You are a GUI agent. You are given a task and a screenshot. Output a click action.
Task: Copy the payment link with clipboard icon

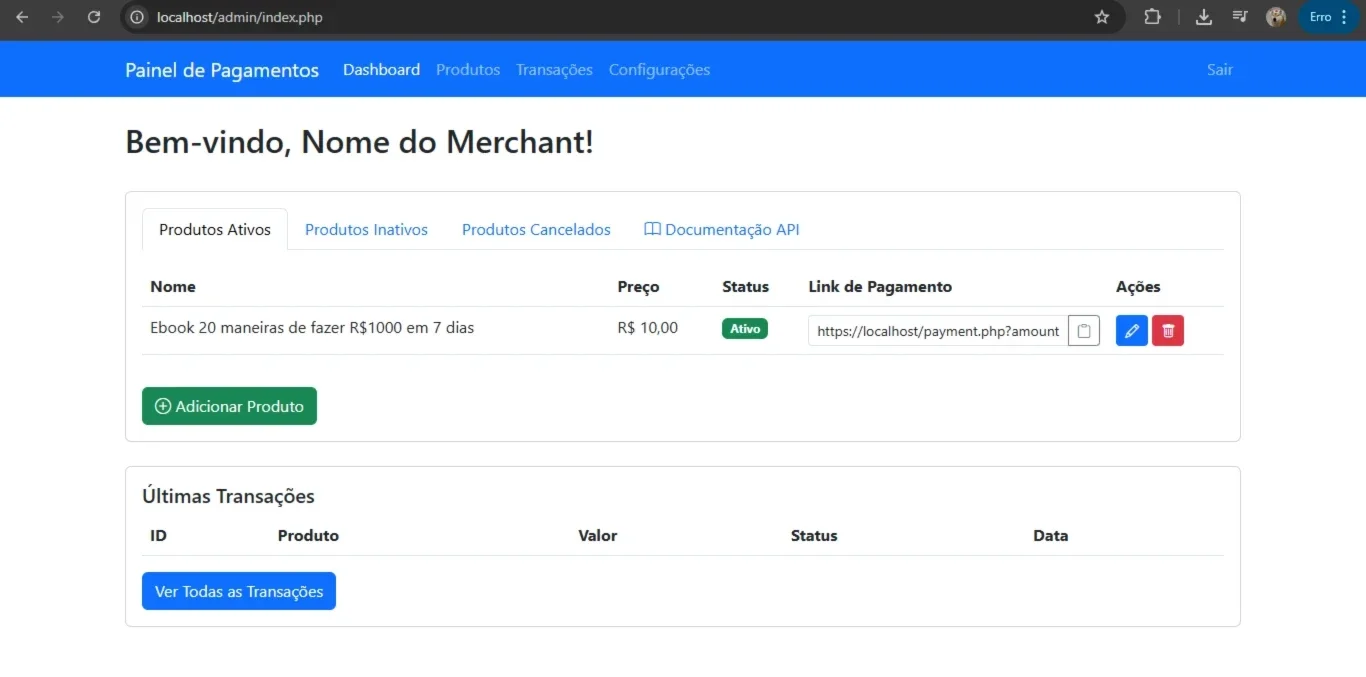(x=1084, y=331)
